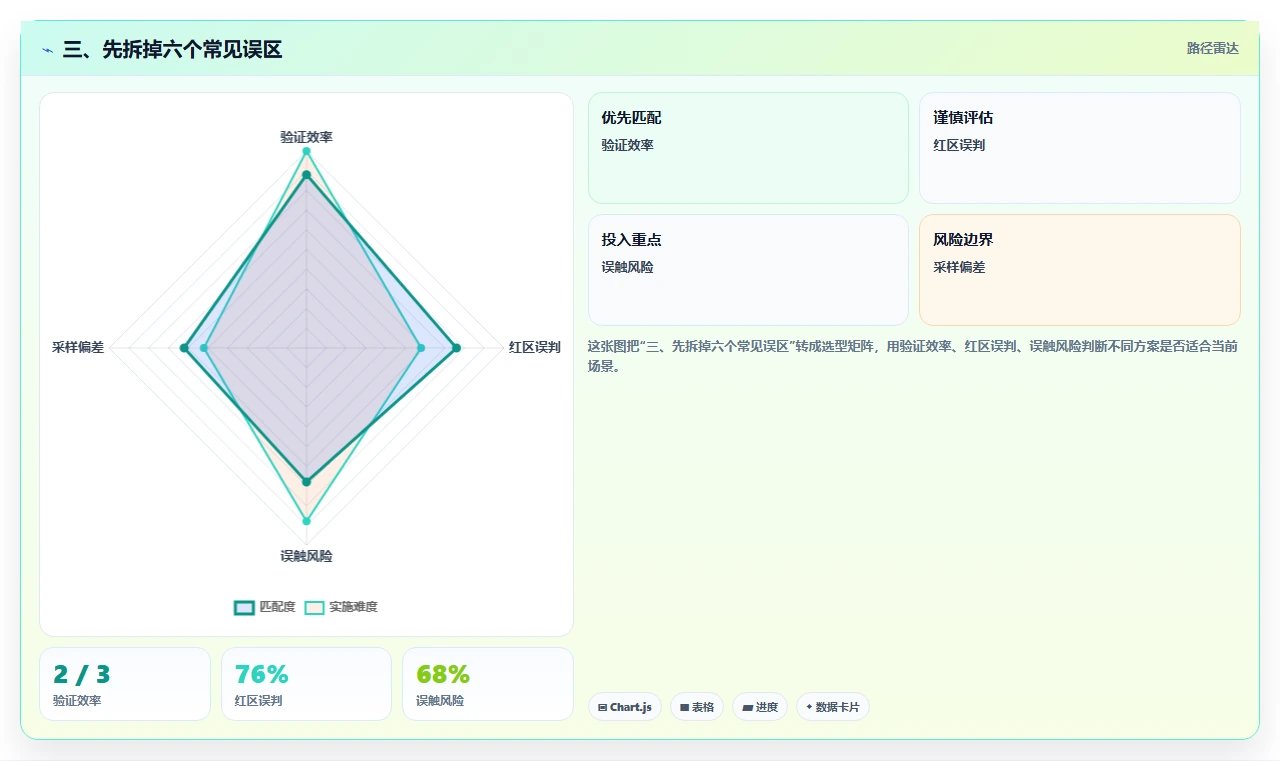The width and height of the screenshot is (1280, 761).
Task: Click the 进度 tag chip
Action: (760, 707)
